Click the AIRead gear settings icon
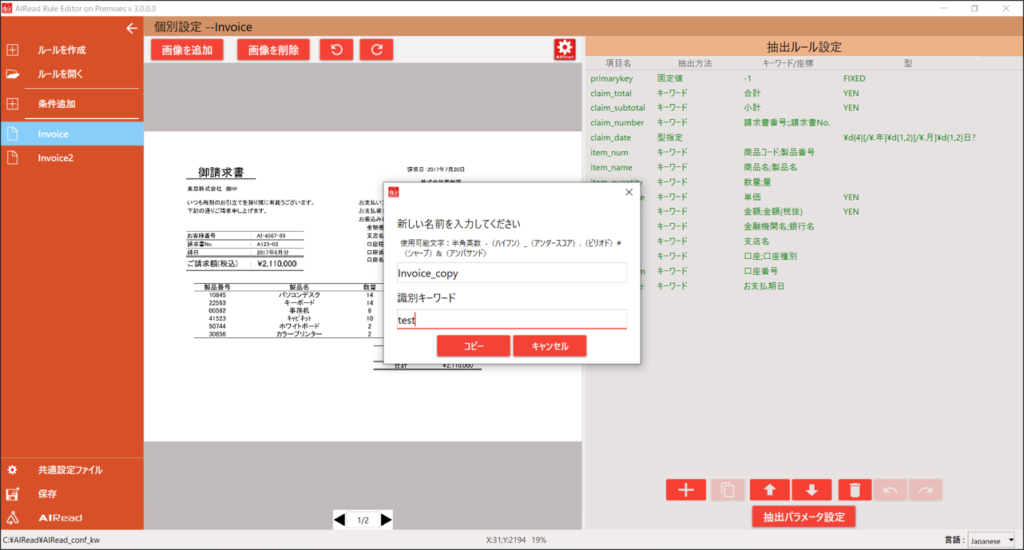 pos(564,49)
